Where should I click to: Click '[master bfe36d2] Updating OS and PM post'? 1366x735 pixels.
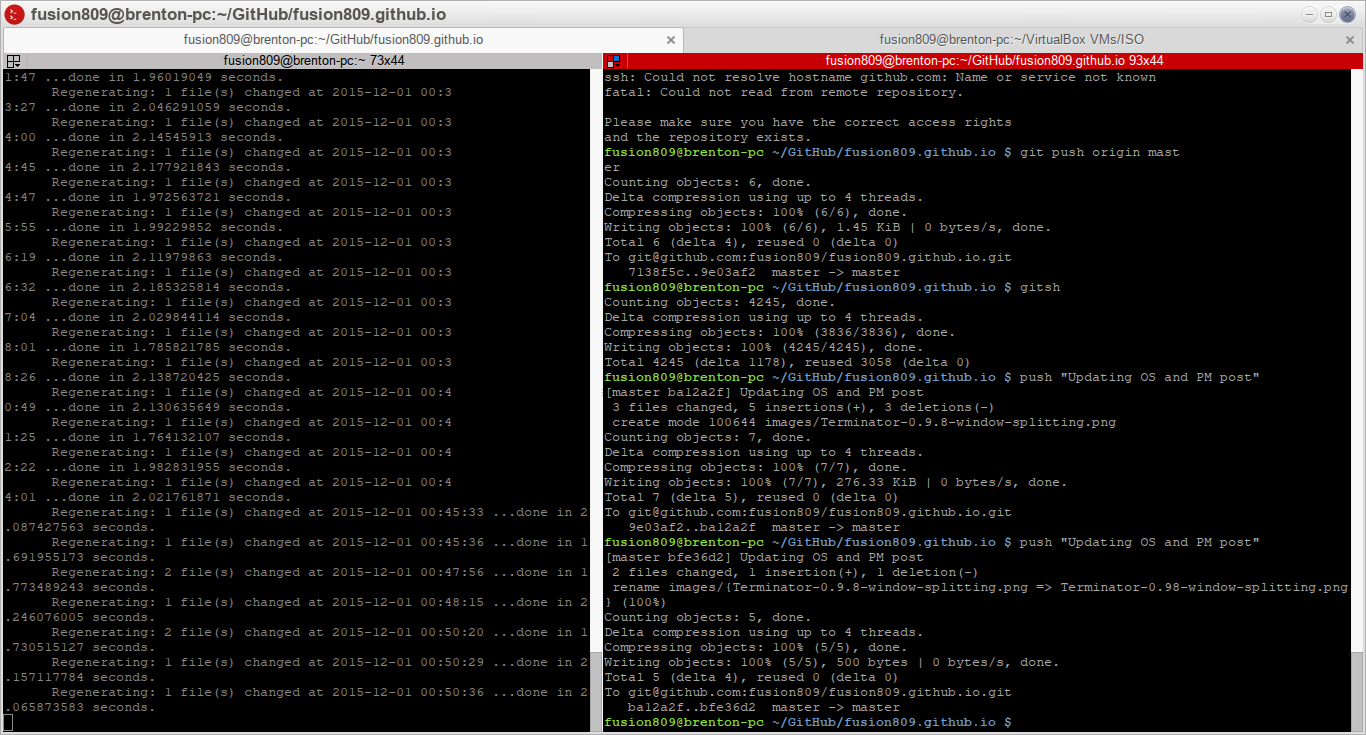point(764,557)
